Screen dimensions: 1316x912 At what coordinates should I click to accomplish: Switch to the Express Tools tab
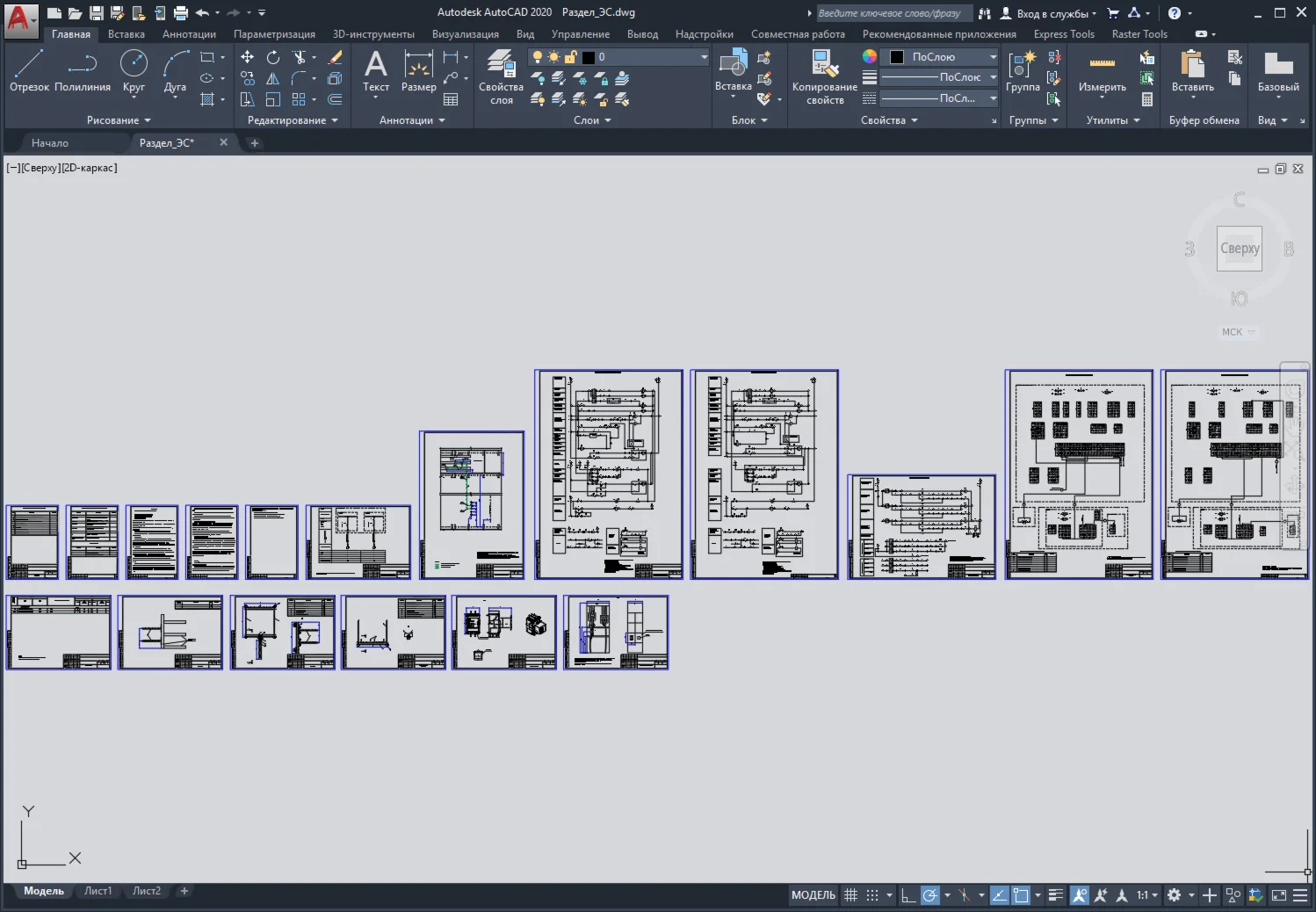coord(1064,34)
